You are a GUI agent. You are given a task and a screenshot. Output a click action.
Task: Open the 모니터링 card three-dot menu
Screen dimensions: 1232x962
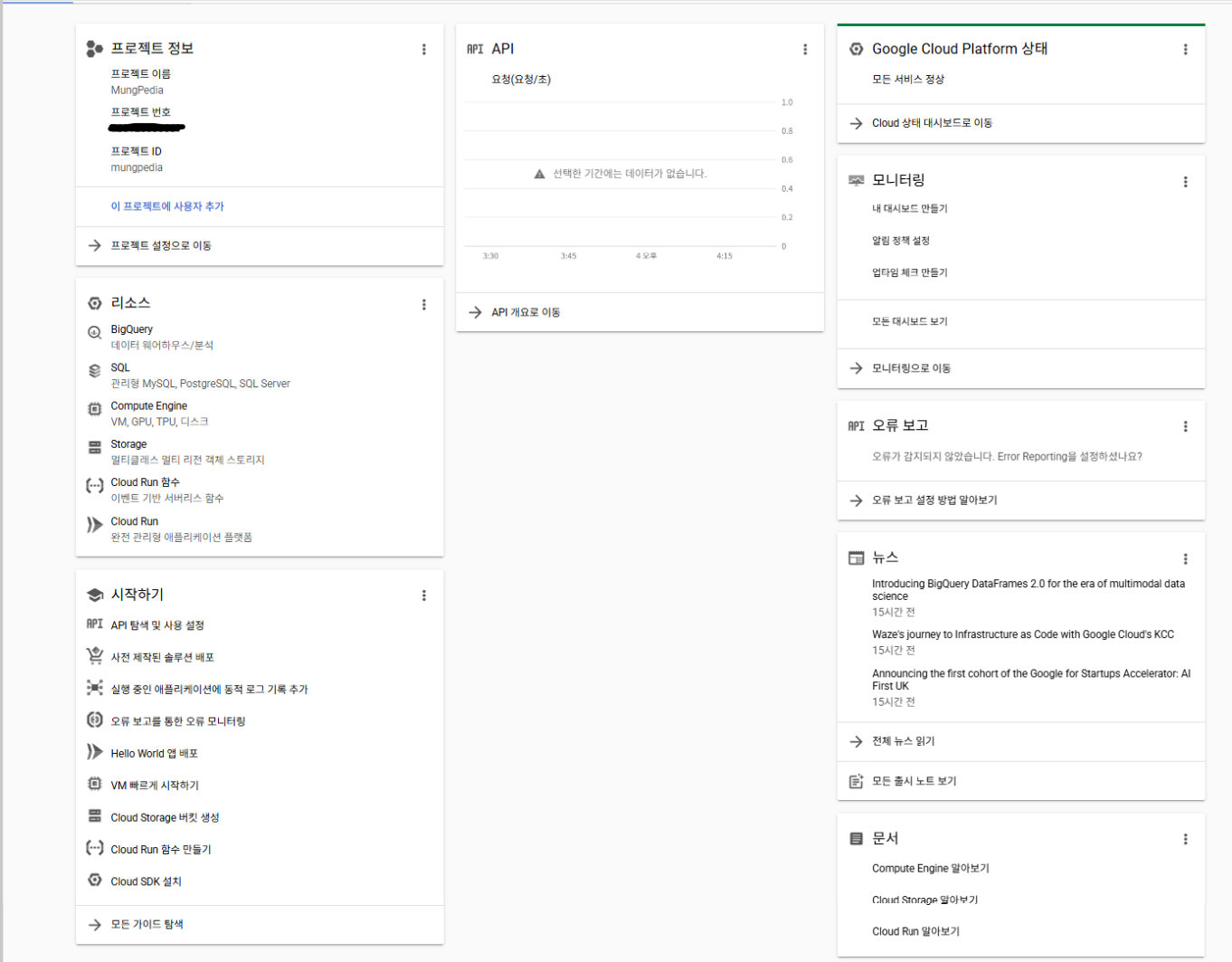pos(1185,182)
